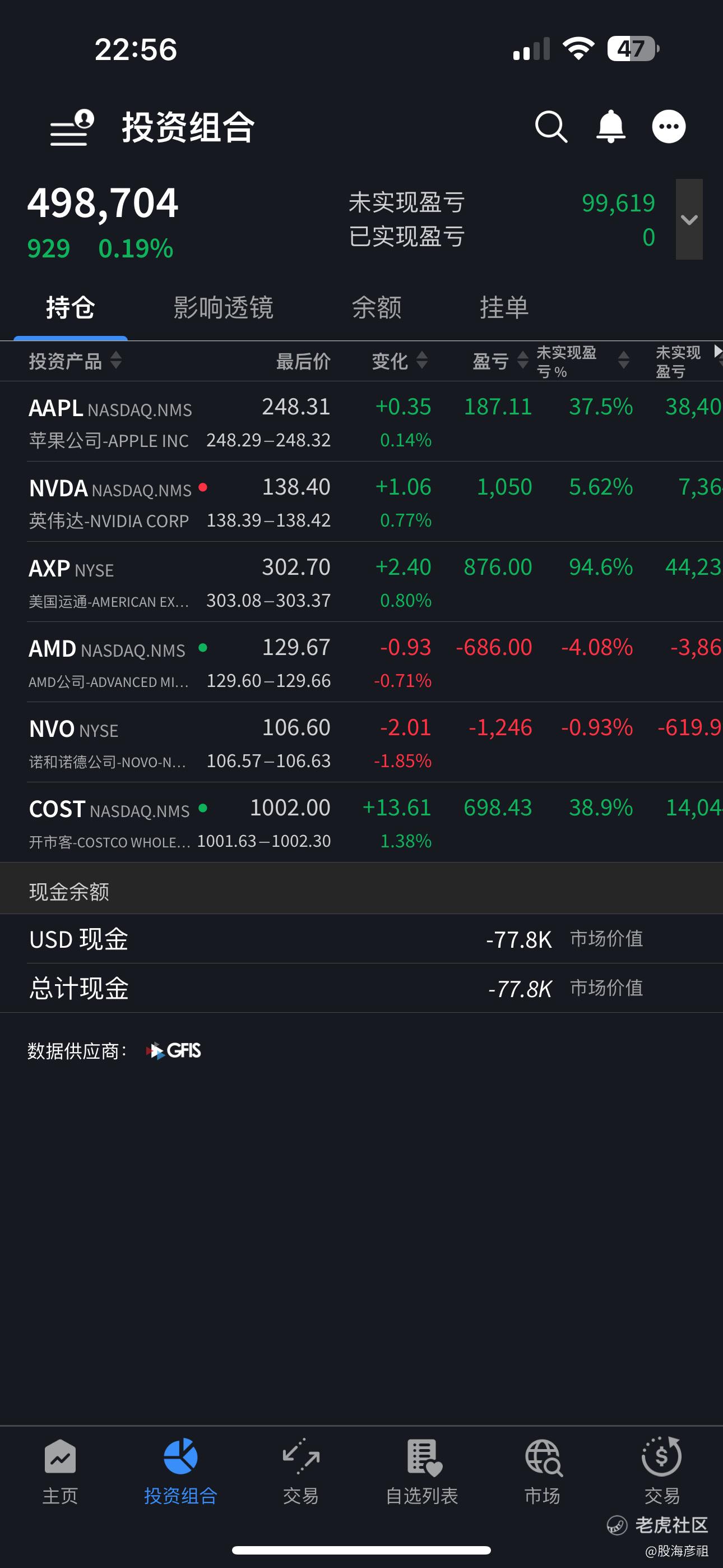Expand the P&L summary chevron

click(689, 220)
